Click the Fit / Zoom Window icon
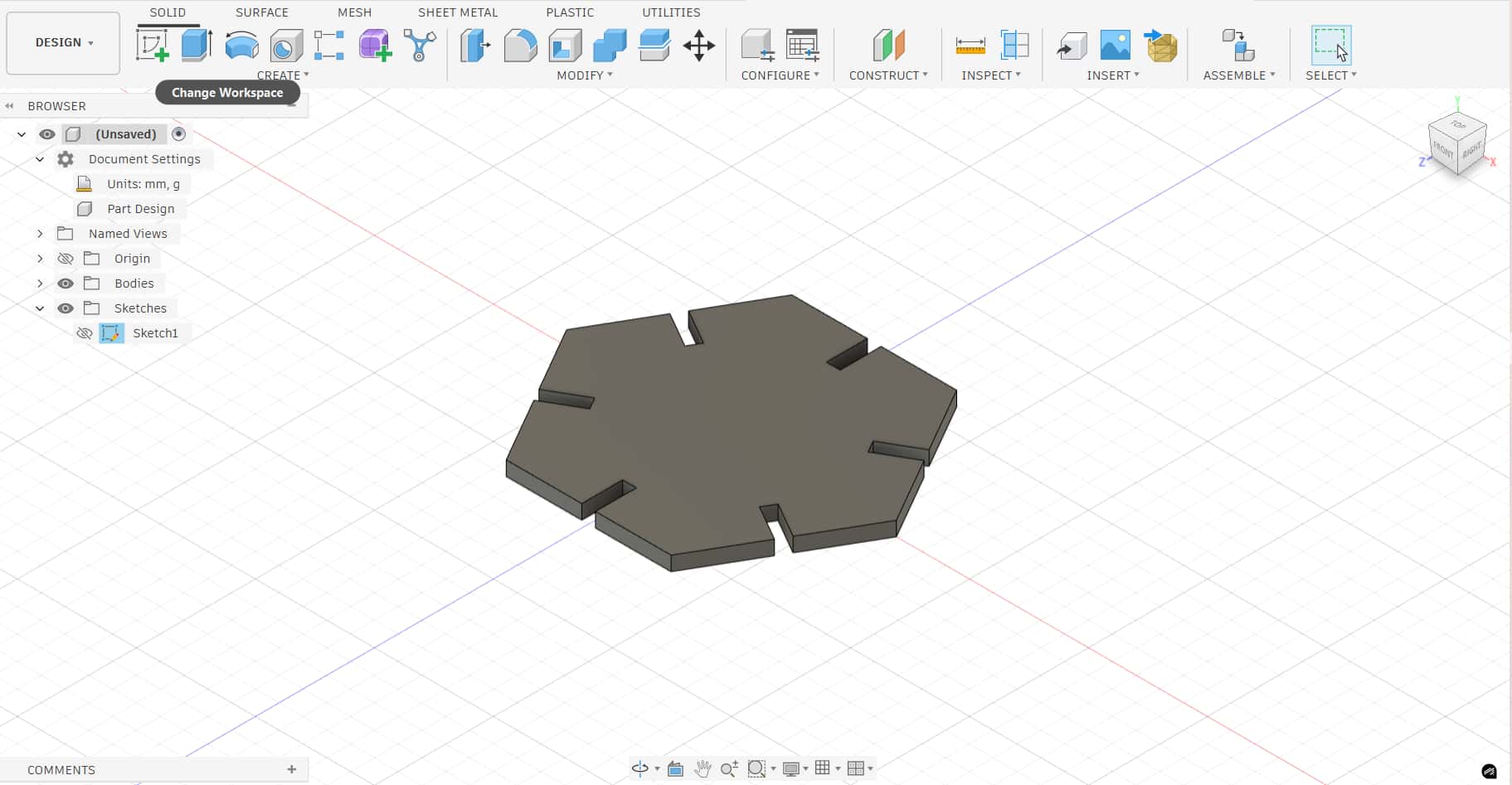Viewport: 1512px width, 785px height. point(756,768)
